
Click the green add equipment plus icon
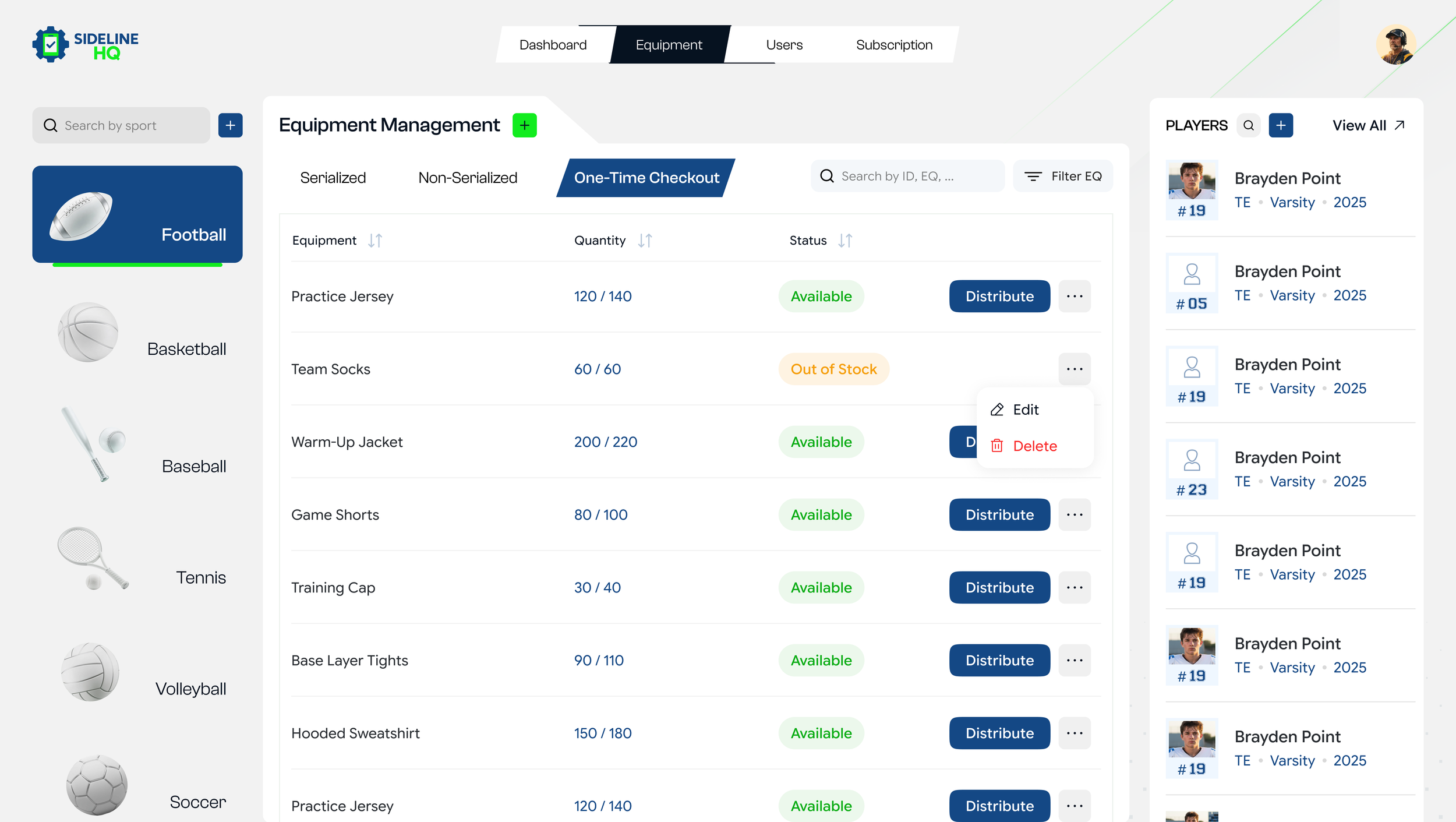(524, 125)
